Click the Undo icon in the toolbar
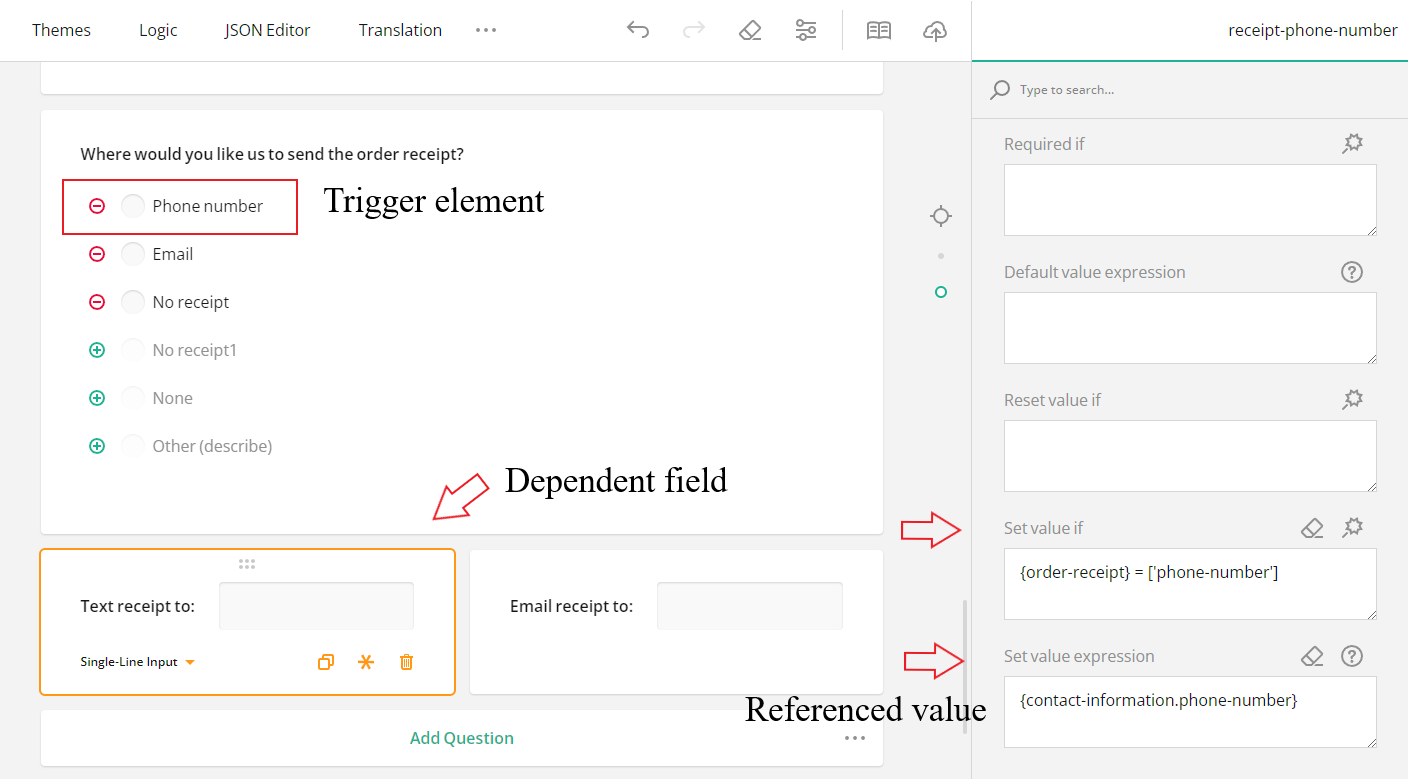Viewport: 1408px width, 779px height. pos(638,30)
